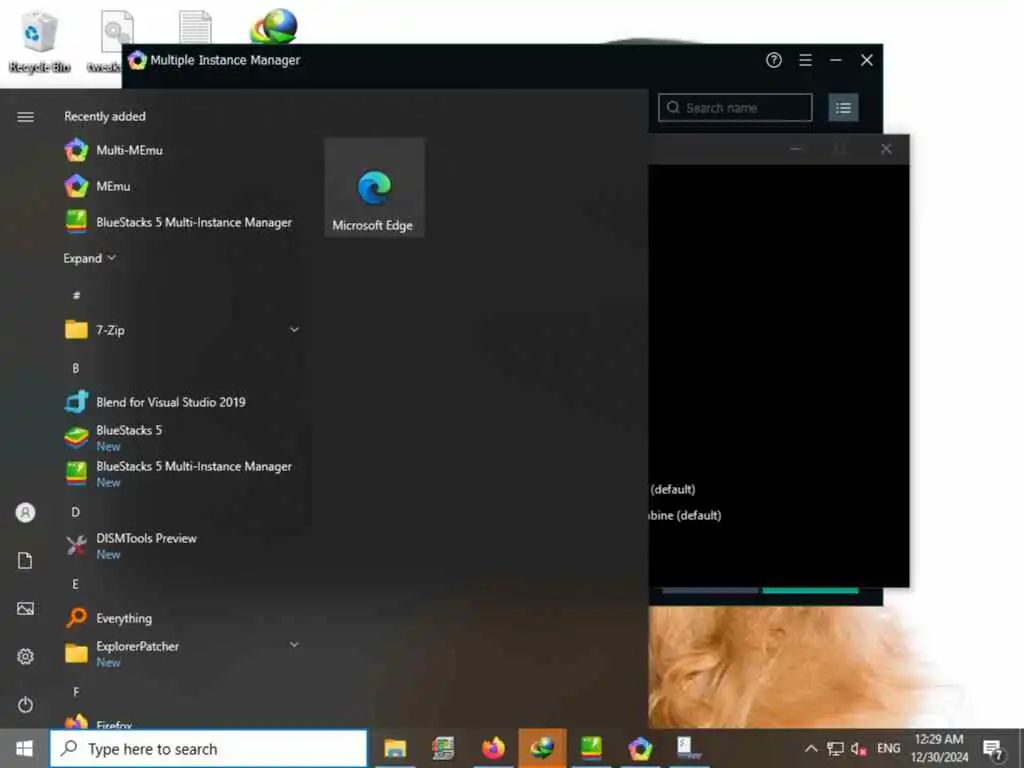Select Internet Download Manager desktop icon

[274, 26]
